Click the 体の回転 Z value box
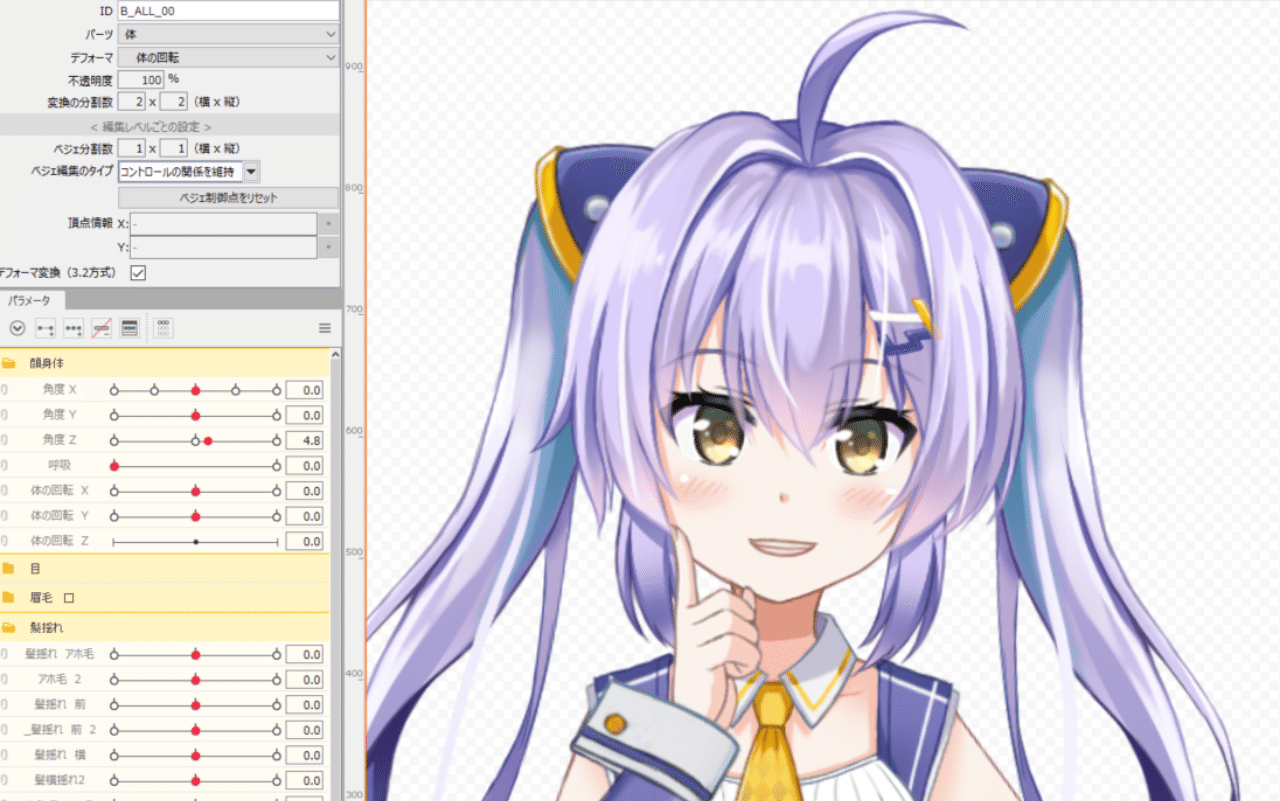The width and height of the screenshot is (1280, 801). coord(304,541)
